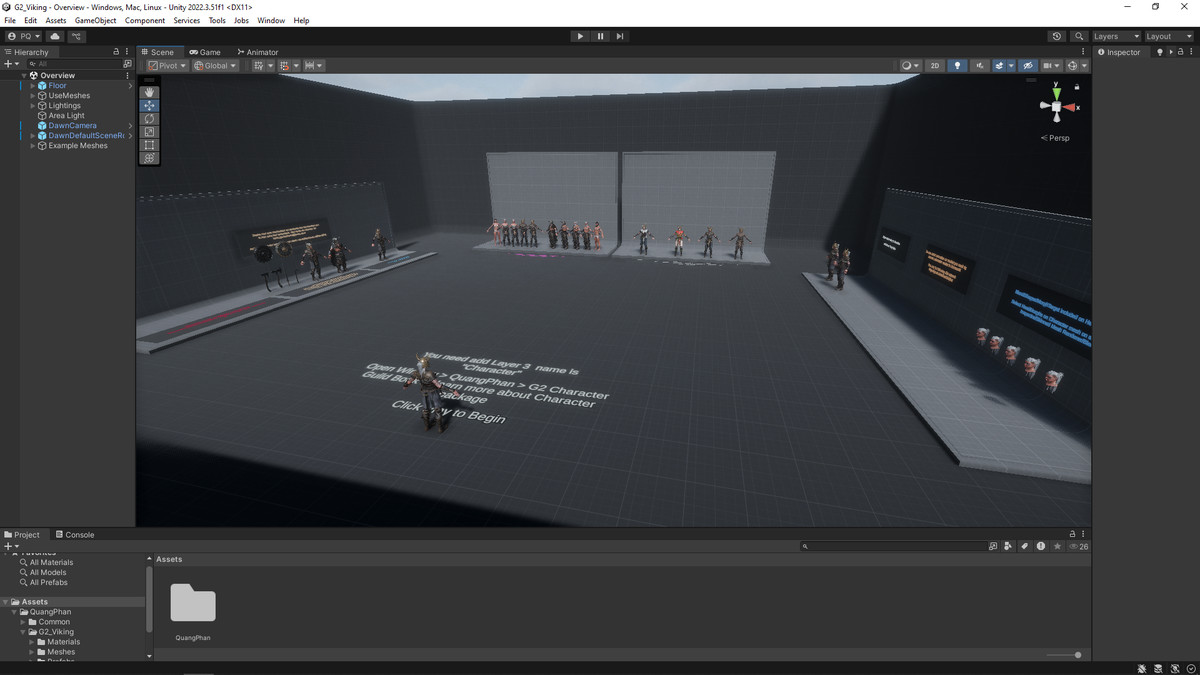Click the Scene orientation gizmo cube
The height and width of the screenshot is (675, 1200).
[1056, 106]
